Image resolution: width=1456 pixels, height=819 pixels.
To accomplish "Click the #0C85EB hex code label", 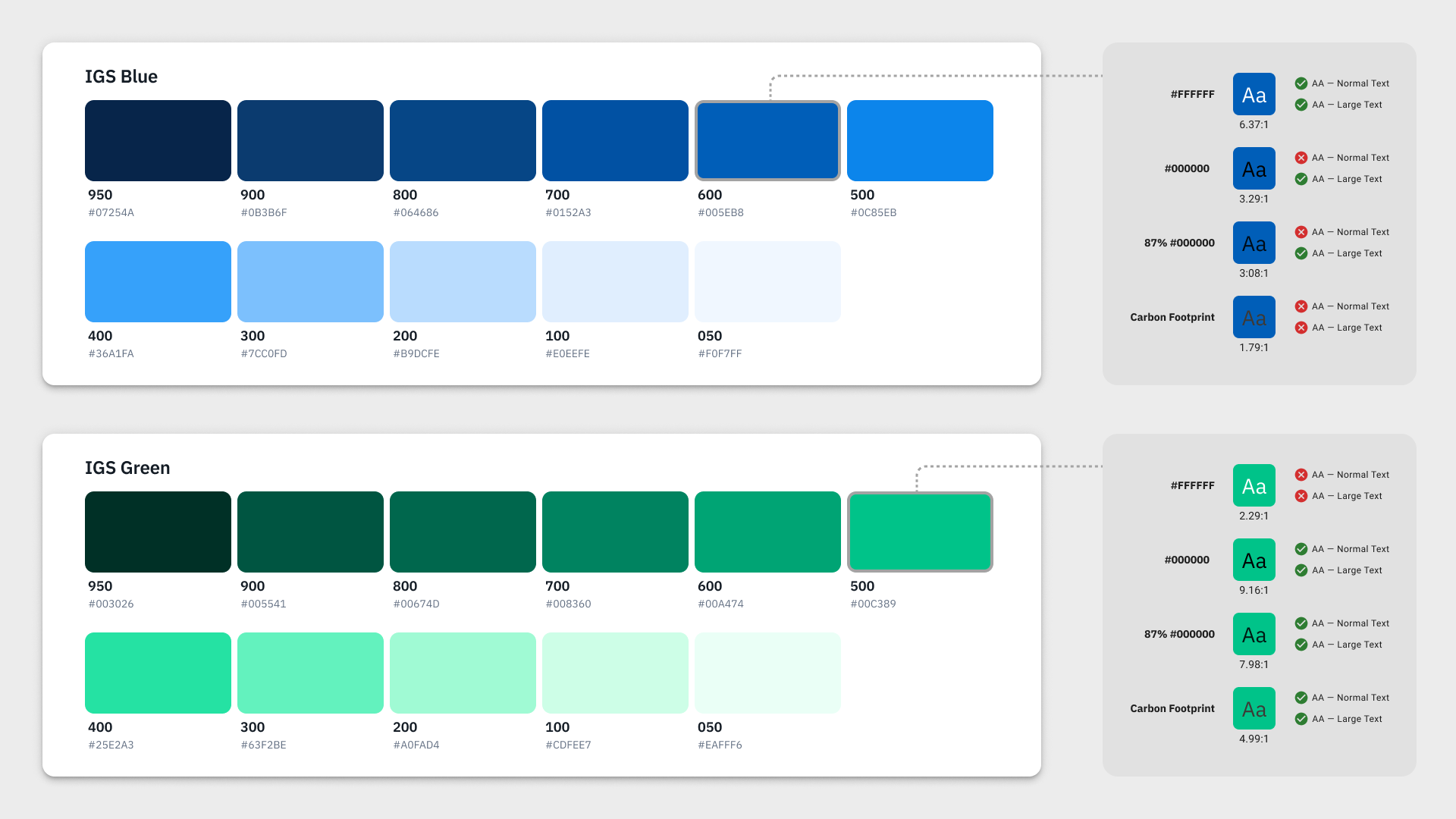I will pos(874,213).
